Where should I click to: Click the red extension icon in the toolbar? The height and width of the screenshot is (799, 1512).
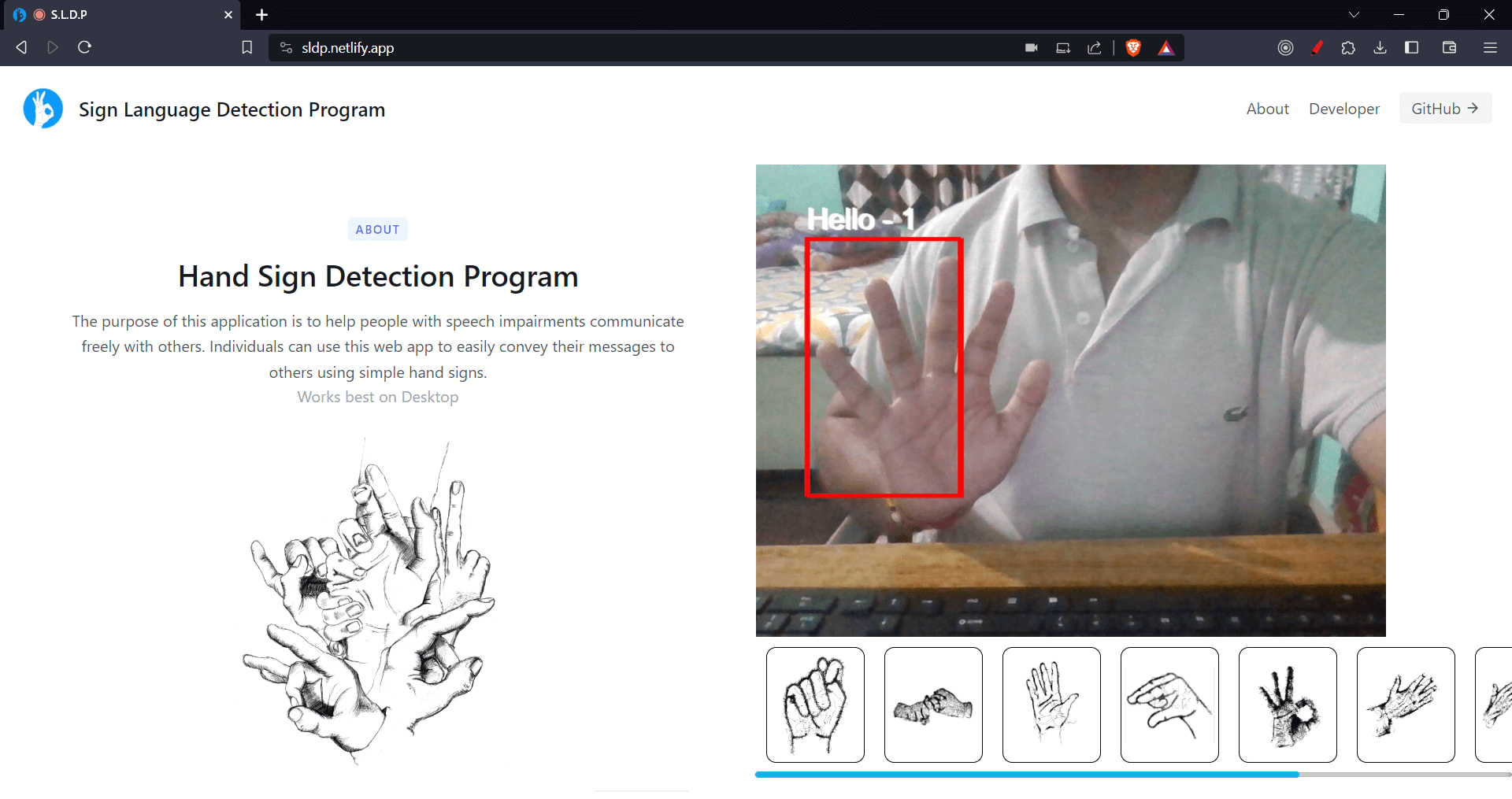1317,48
